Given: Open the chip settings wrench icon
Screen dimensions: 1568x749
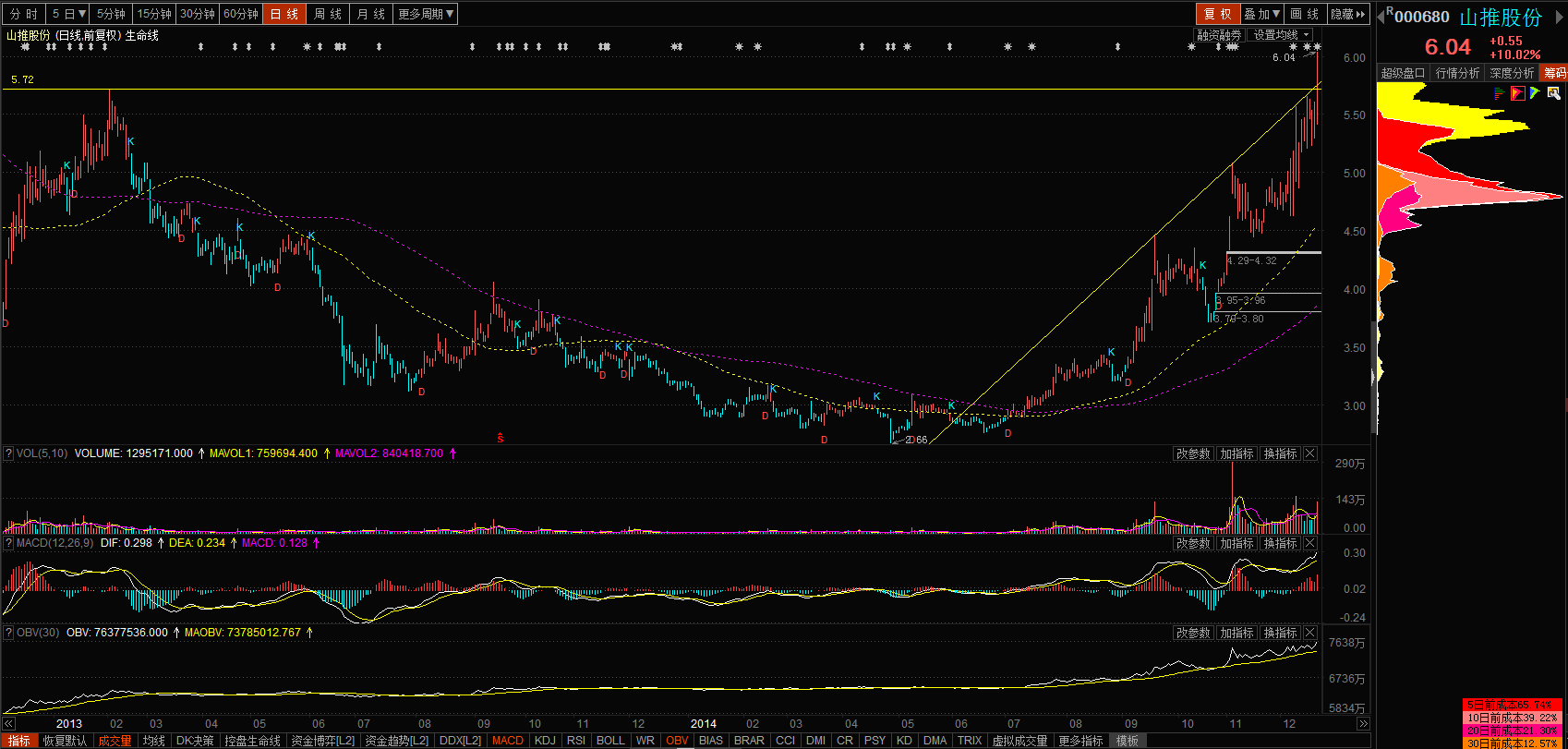Looking at the screenshot, I should pos(1553,93).
